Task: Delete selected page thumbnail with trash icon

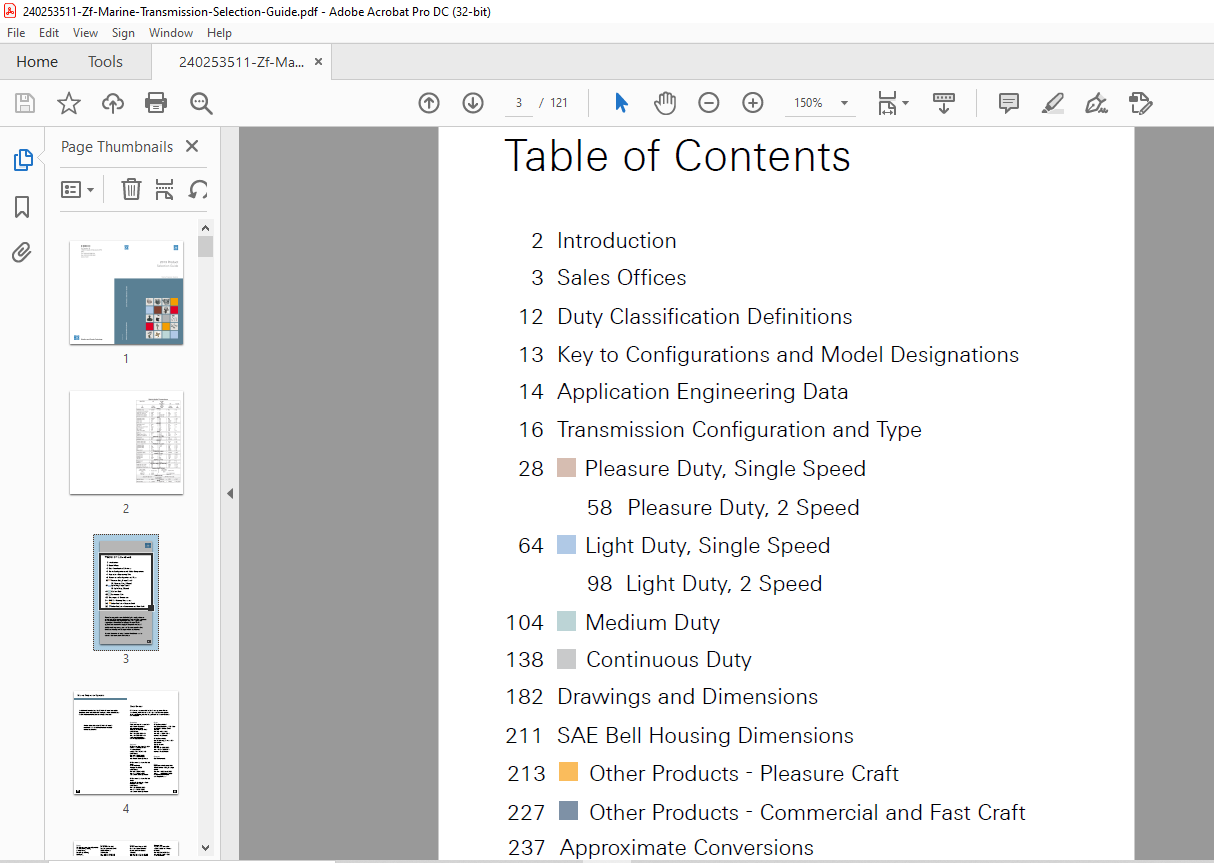Action: [131, 189]
